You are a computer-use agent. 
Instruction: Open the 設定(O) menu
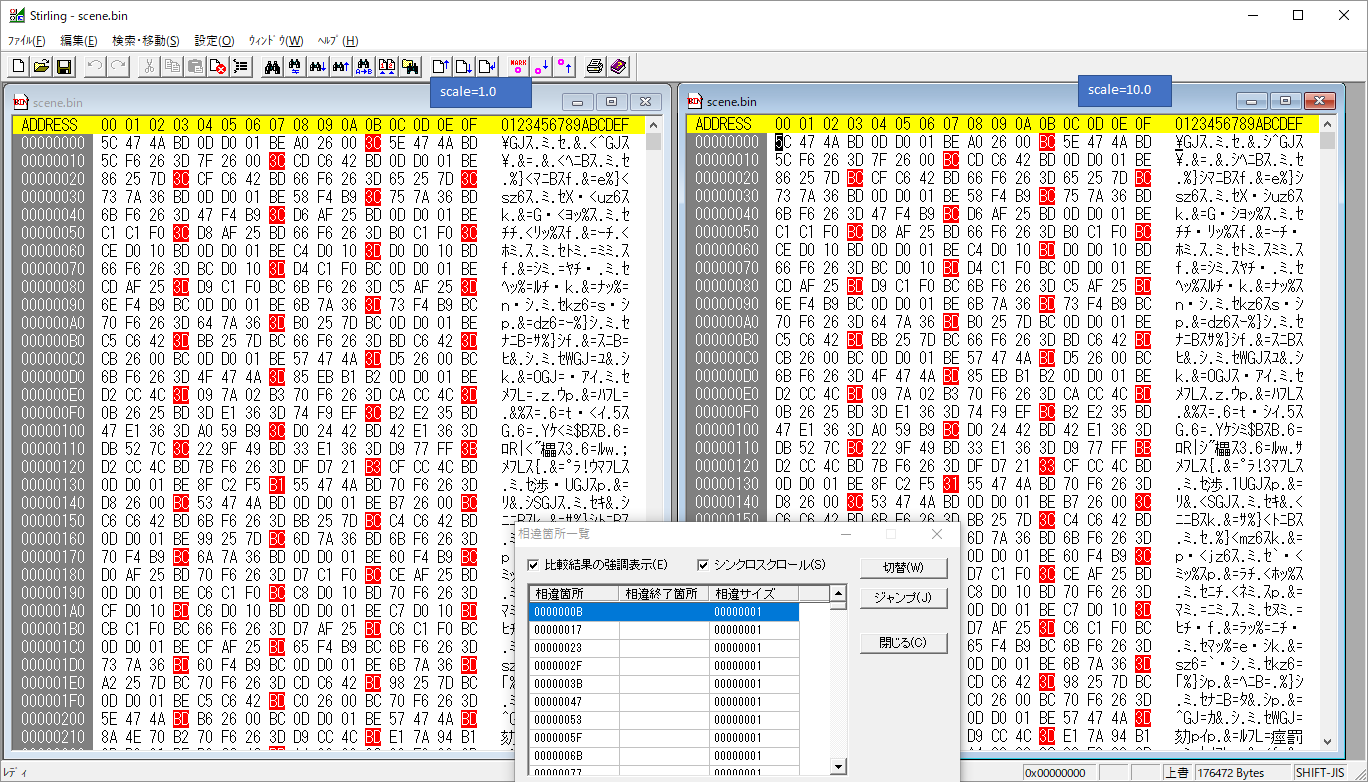[x=214, y=41]
